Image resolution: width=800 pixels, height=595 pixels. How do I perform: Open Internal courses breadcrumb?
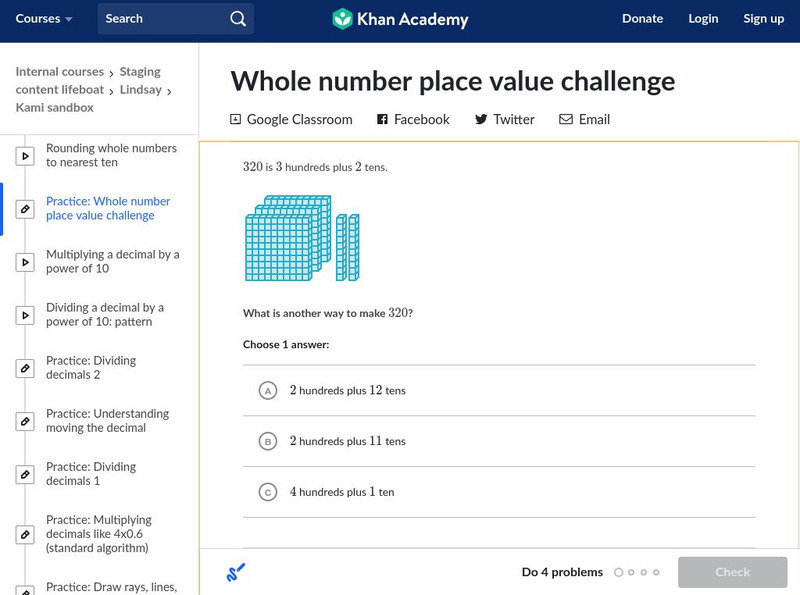(x=60, y=71)
